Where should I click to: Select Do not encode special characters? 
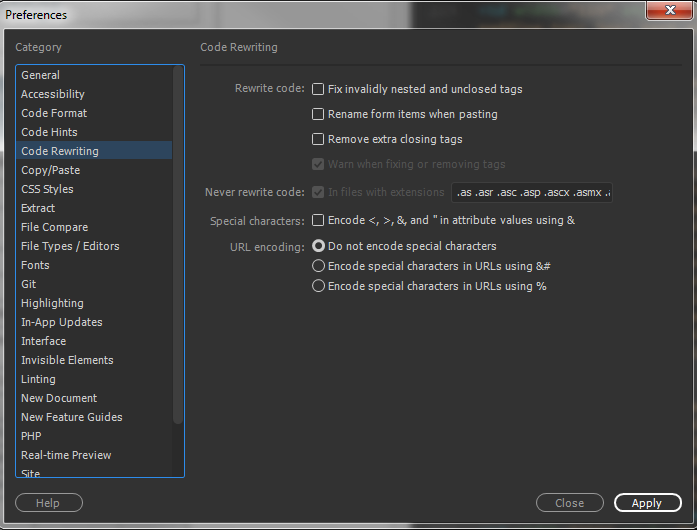click(318, 245)
